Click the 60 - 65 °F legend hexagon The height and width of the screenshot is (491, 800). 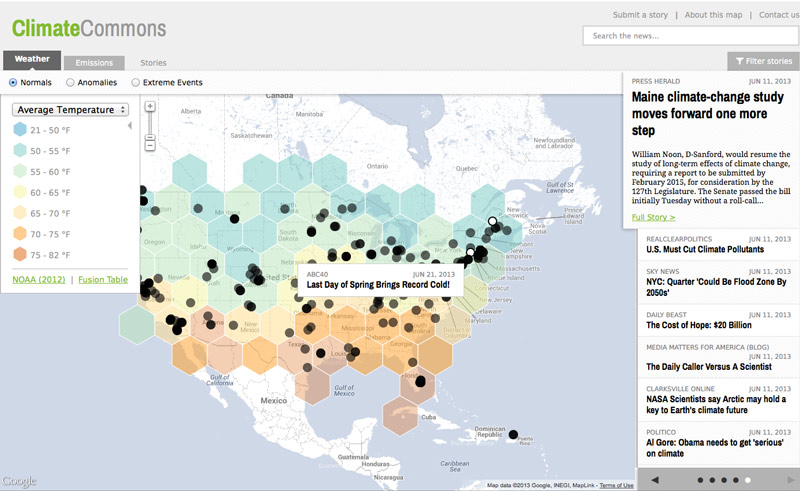click(20, 192)
